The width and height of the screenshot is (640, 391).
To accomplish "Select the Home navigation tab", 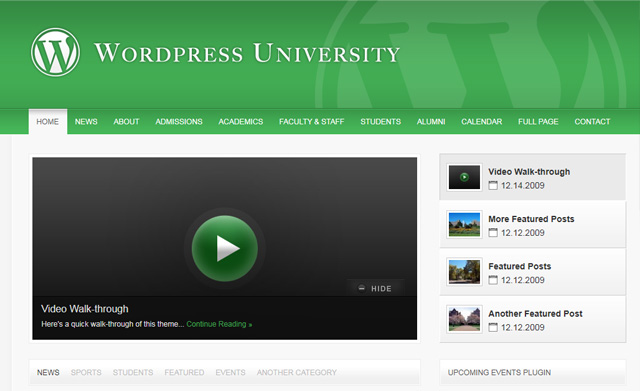I will 47,122.
